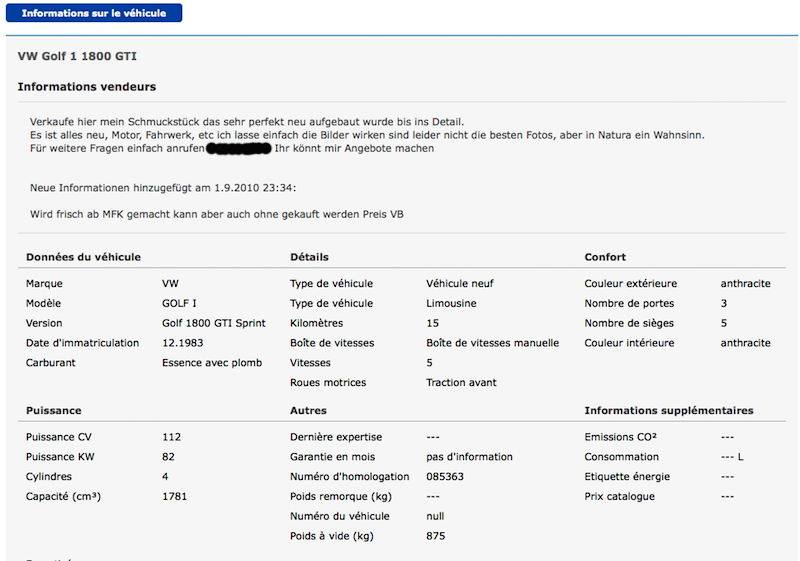
Task: Click the 'Puissance' section heading
Action: click(x=54, y=411)
